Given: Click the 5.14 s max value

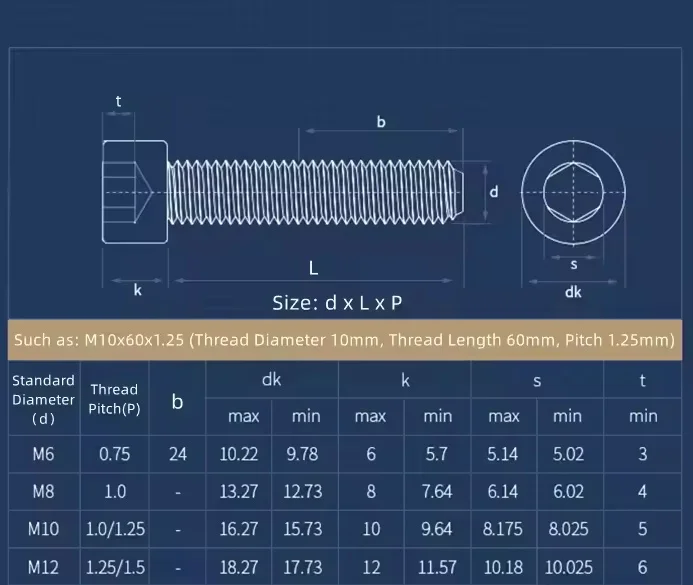Looking at the screenshot, I should tap(503, 454).
